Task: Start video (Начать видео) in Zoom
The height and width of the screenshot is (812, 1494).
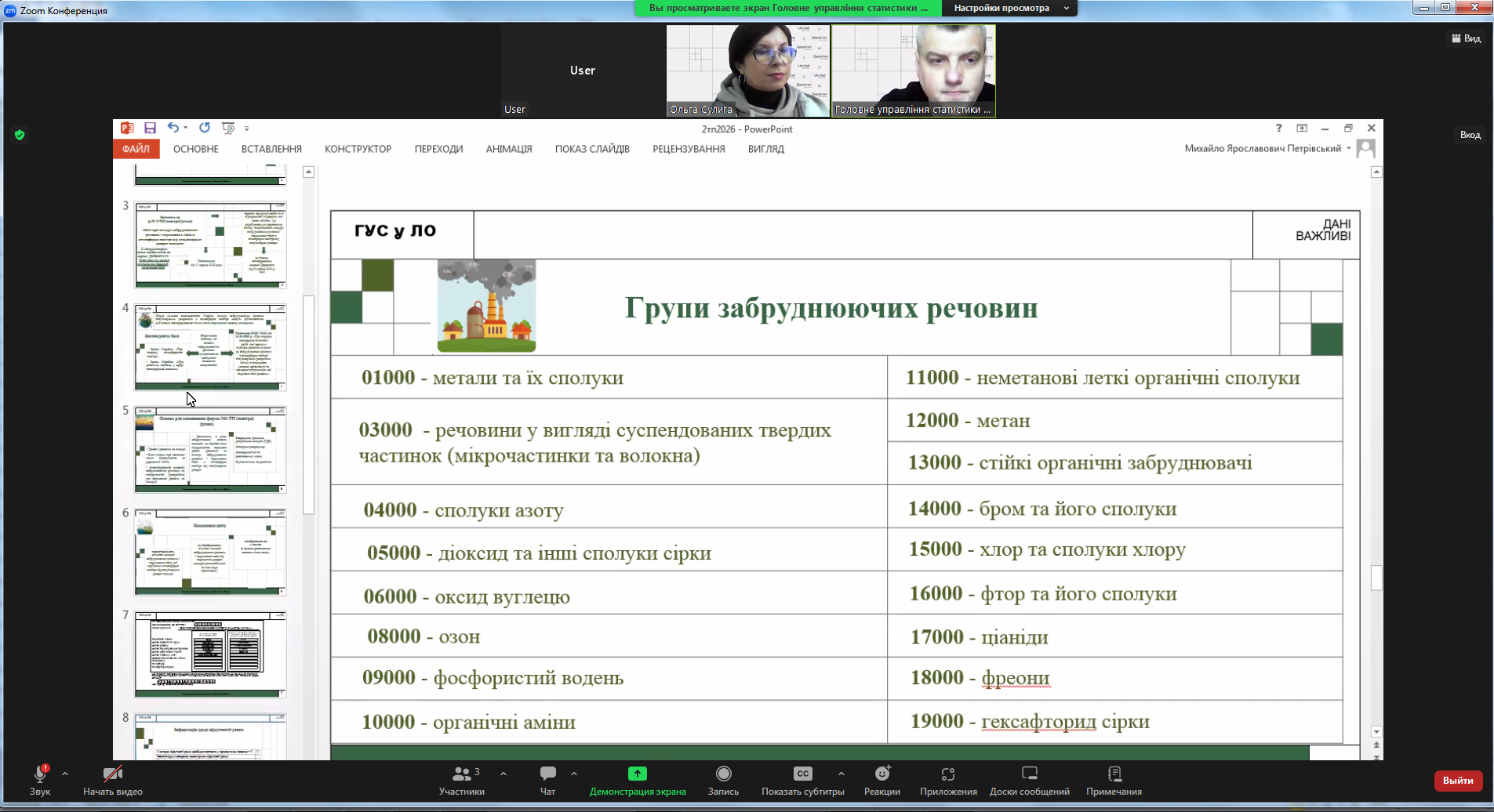Action: 115,780
